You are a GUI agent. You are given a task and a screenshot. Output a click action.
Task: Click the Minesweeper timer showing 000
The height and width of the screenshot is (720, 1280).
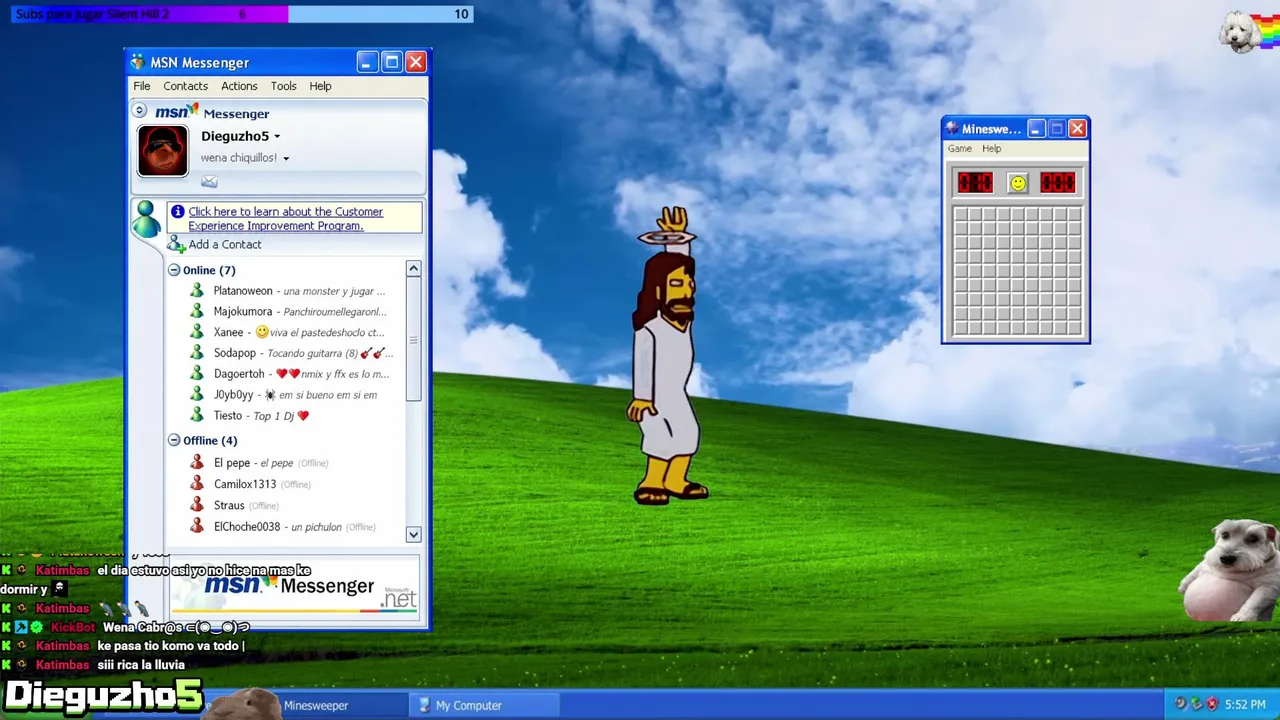pyautogui.click(x=1057, y=183)
